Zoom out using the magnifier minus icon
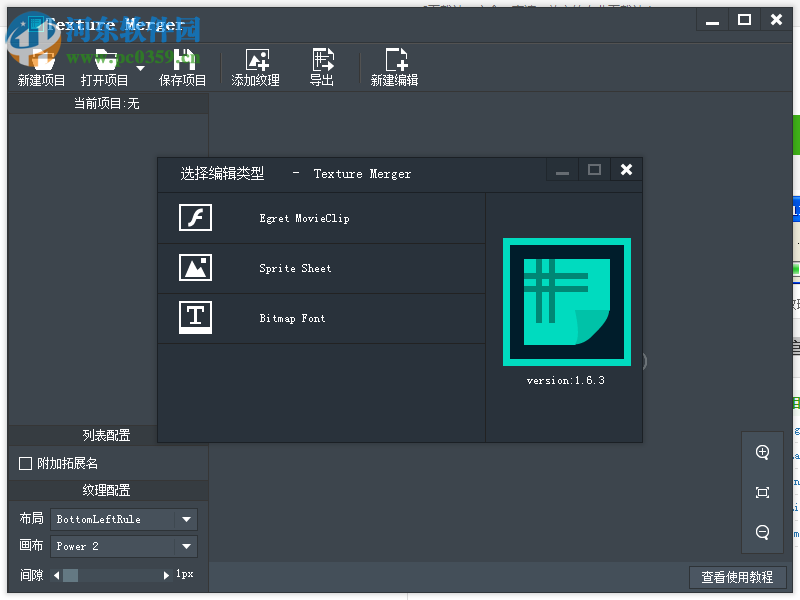The image size is (800, 600). pos(763,532)
